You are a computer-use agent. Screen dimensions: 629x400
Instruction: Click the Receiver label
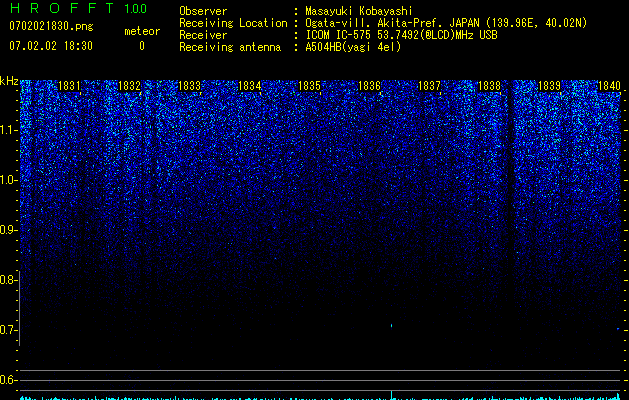203,35
